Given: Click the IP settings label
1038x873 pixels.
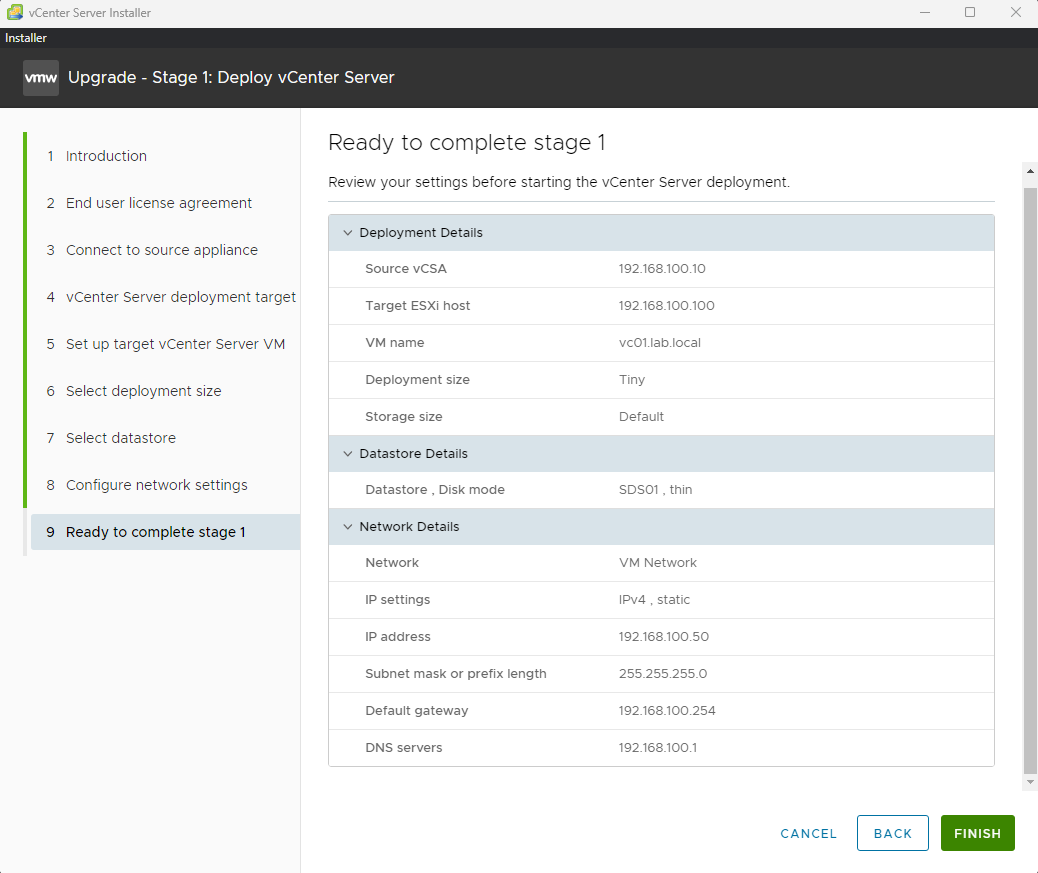Looking at the screenshot, I should [x=397, y=600].
